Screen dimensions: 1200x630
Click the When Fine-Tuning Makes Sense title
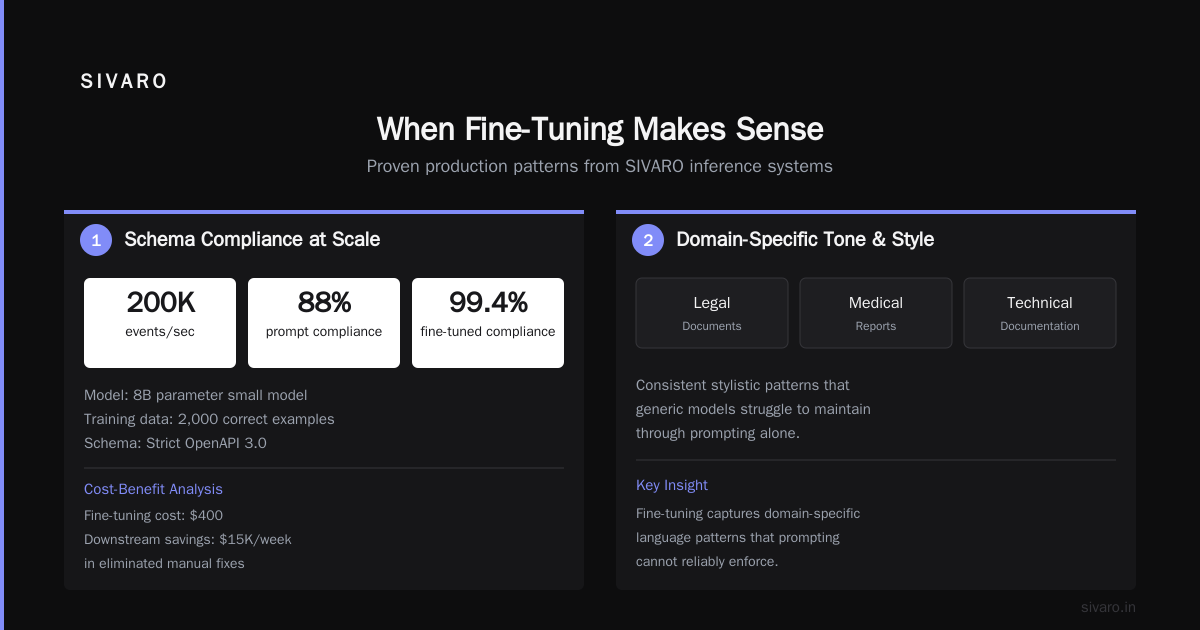pos(600,129)
